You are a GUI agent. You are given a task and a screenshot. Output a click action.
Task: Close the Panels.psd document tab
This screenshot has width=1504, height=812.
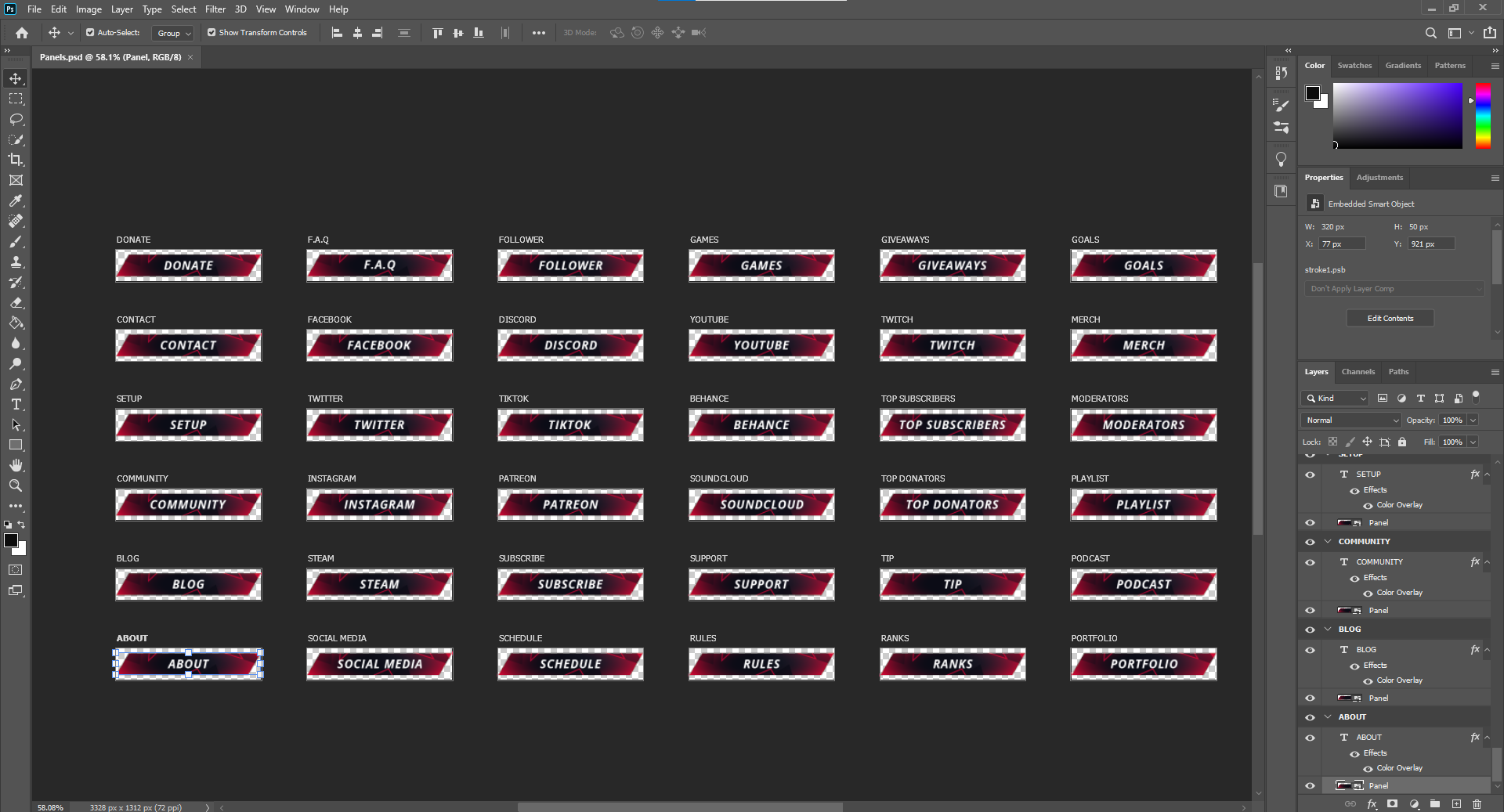coord(190,57)
